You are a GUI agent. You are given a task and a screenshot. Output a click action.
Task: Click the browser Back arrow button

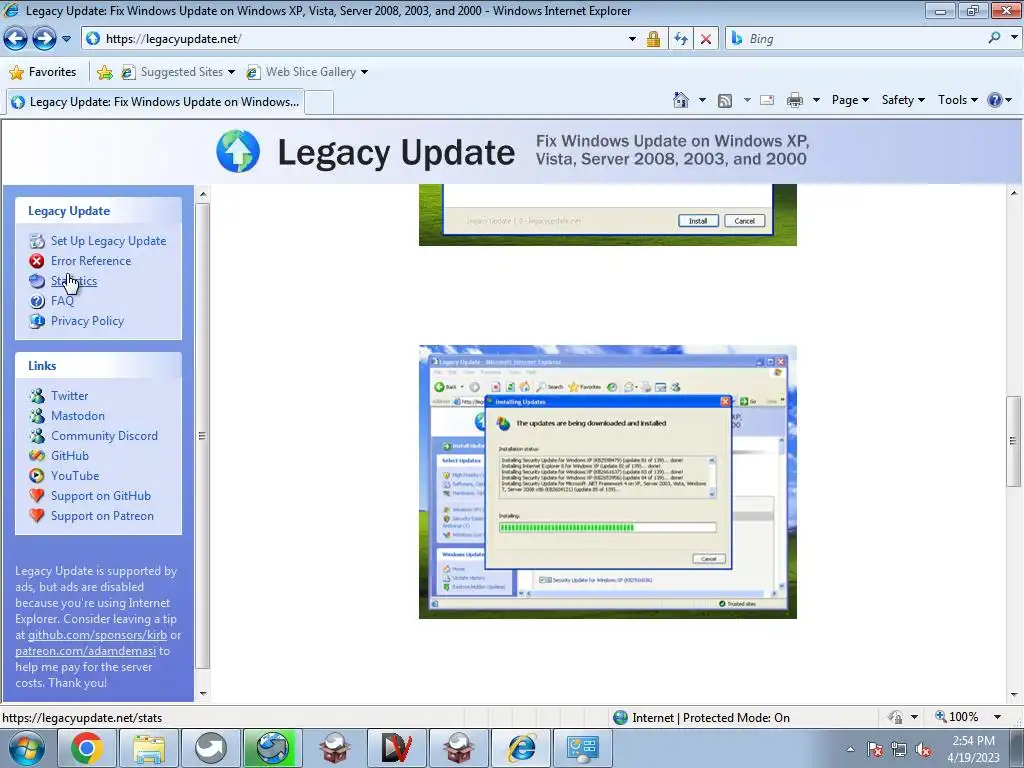pyautogui.click(x=16, y=39)
